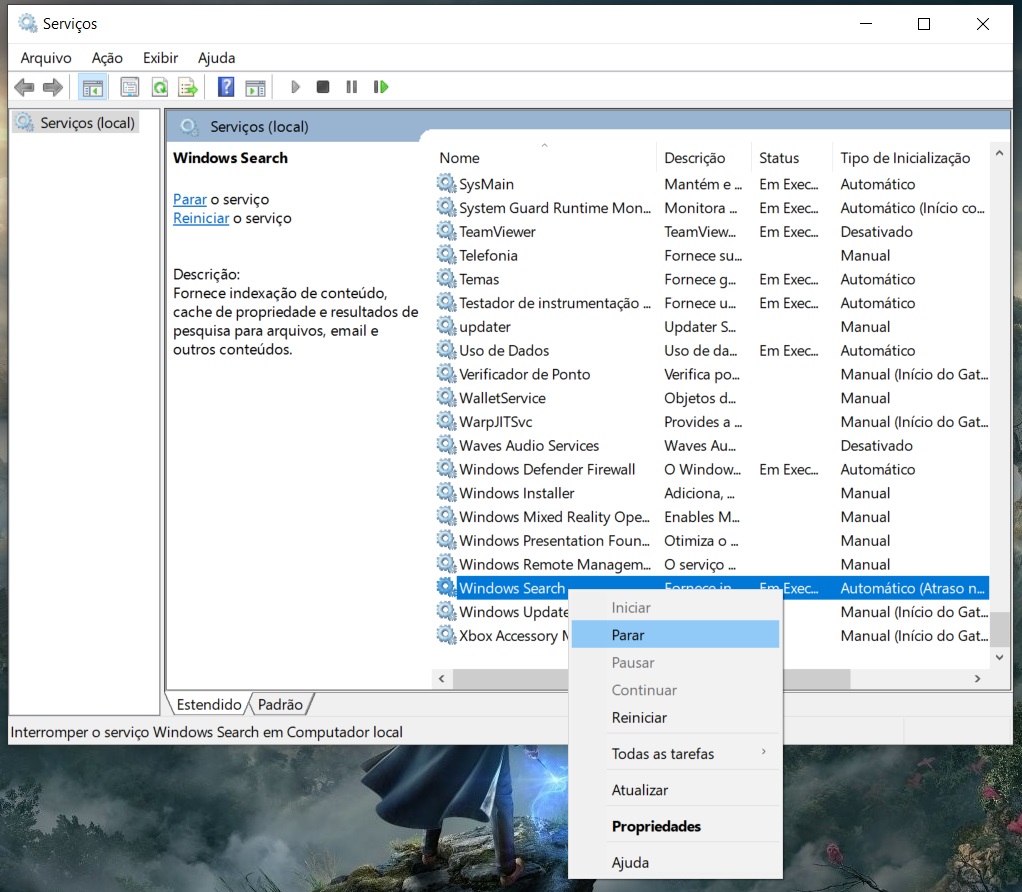The image size is (1022, 892).
Task: Choose Reiniciar in the context menu
Action: point(675,717)
